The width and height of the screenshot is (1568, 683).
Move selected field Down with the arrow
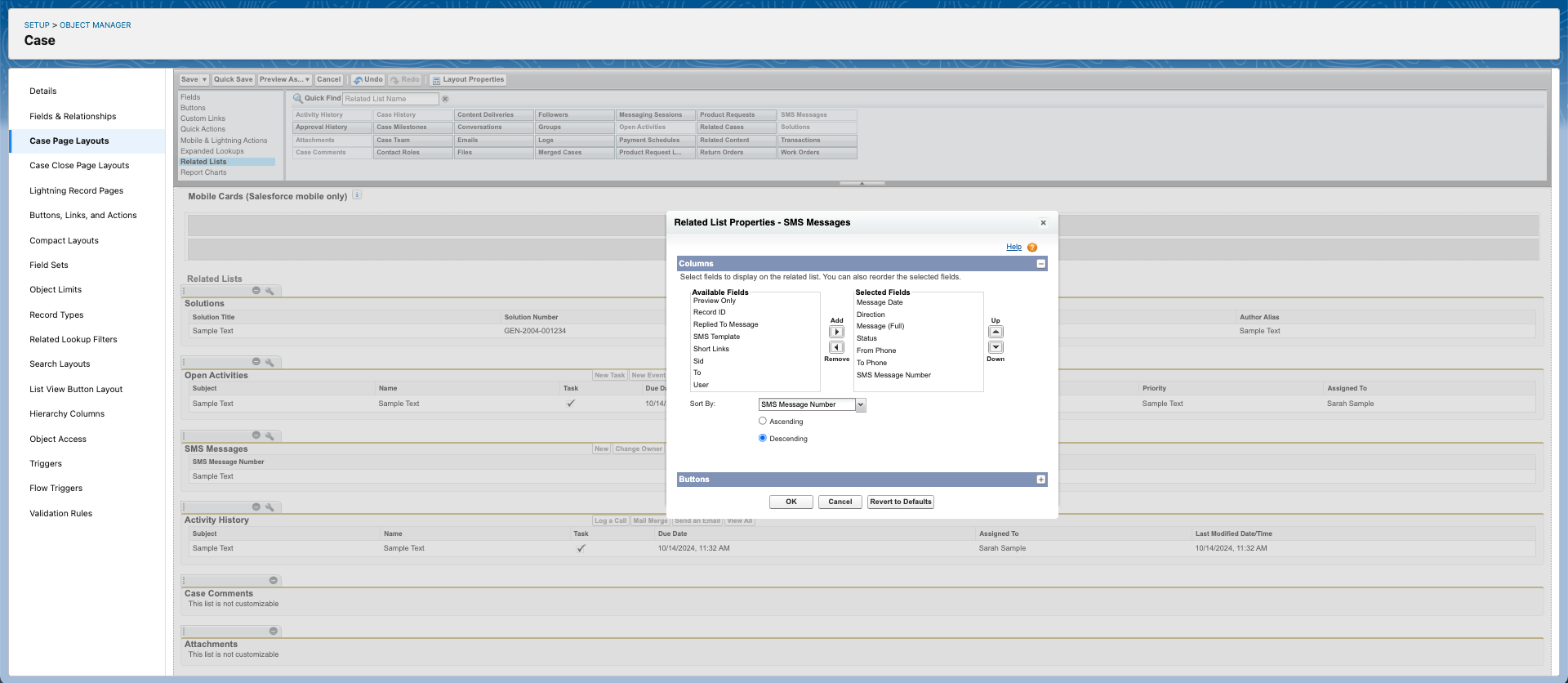click(996, 347)
